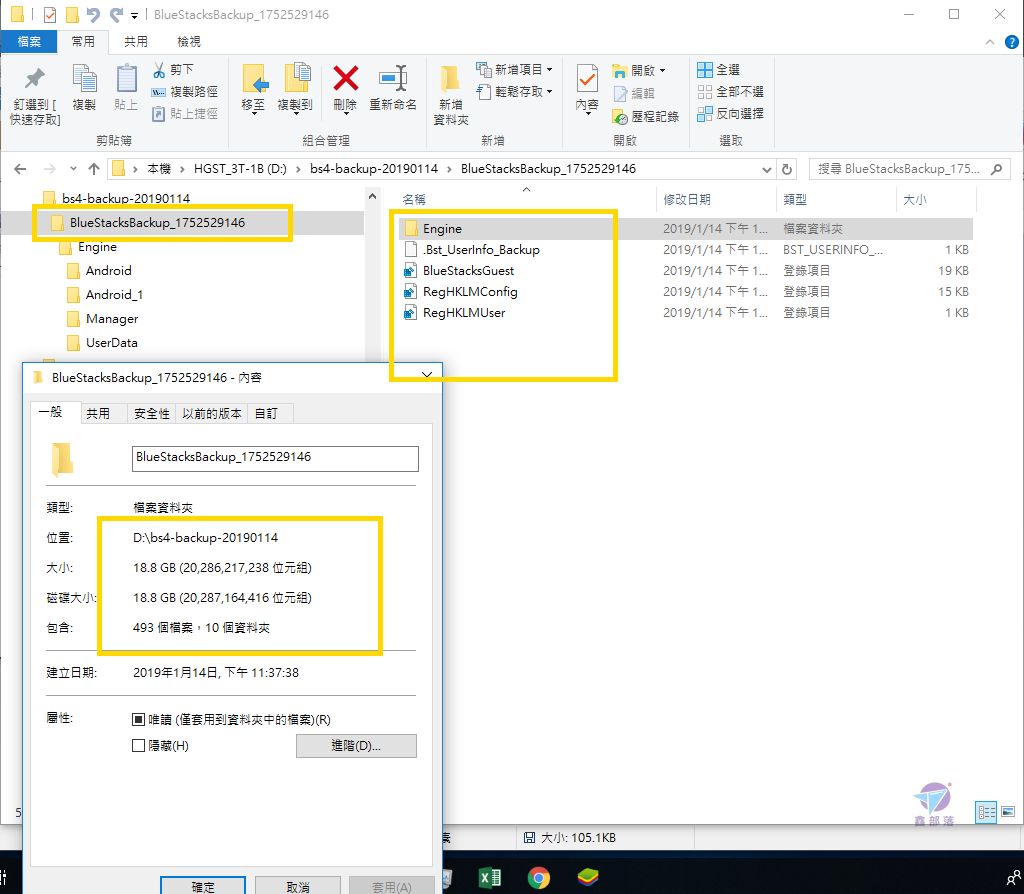Click the Cancel (取消) button
Viewport: 1024px width, 894px height.
(298, 886)
